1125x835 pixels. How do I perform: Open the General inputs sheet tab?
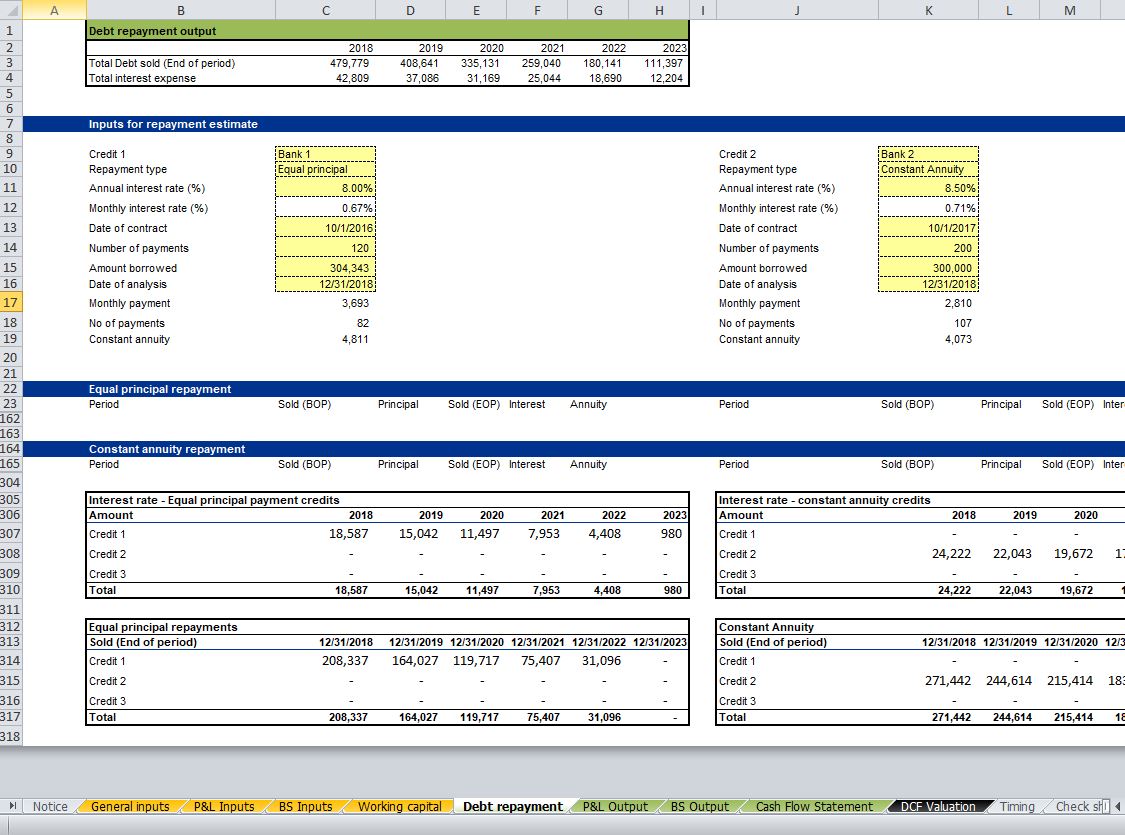click(130, 806)
